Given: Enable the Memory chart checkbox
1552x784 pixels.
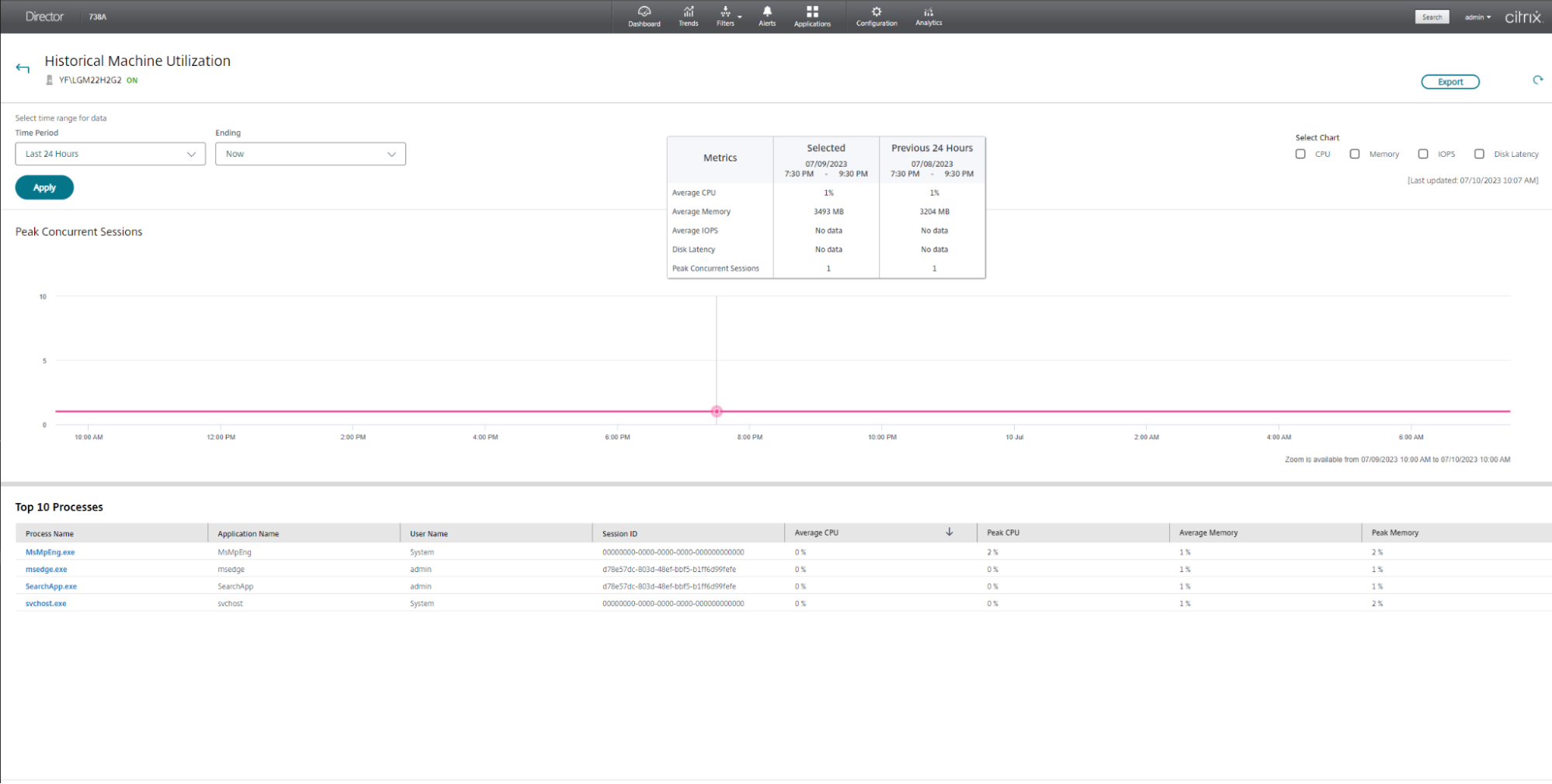Looking at the screenshot, I should pyautogui.click(x=1355, y=154).
